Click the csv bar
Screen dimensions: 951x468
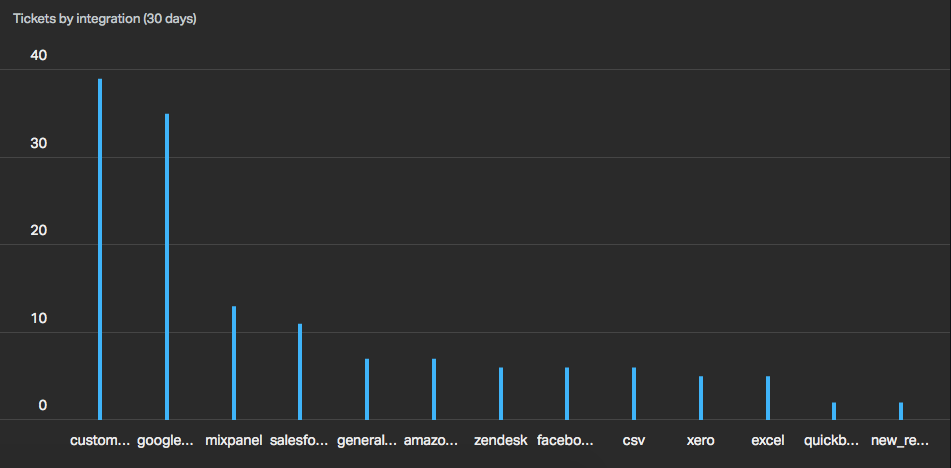[634, 393]
